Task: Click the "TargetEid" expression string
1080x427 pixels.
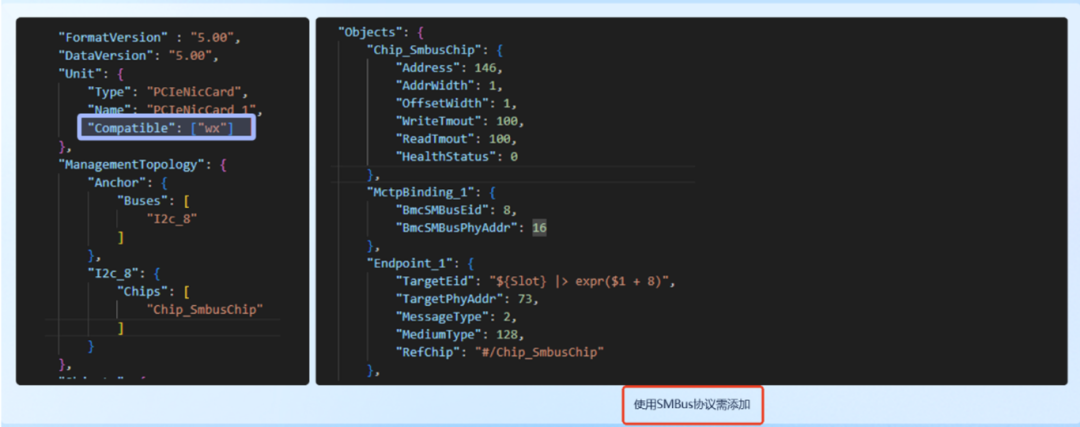Action: tap(580, 281)
